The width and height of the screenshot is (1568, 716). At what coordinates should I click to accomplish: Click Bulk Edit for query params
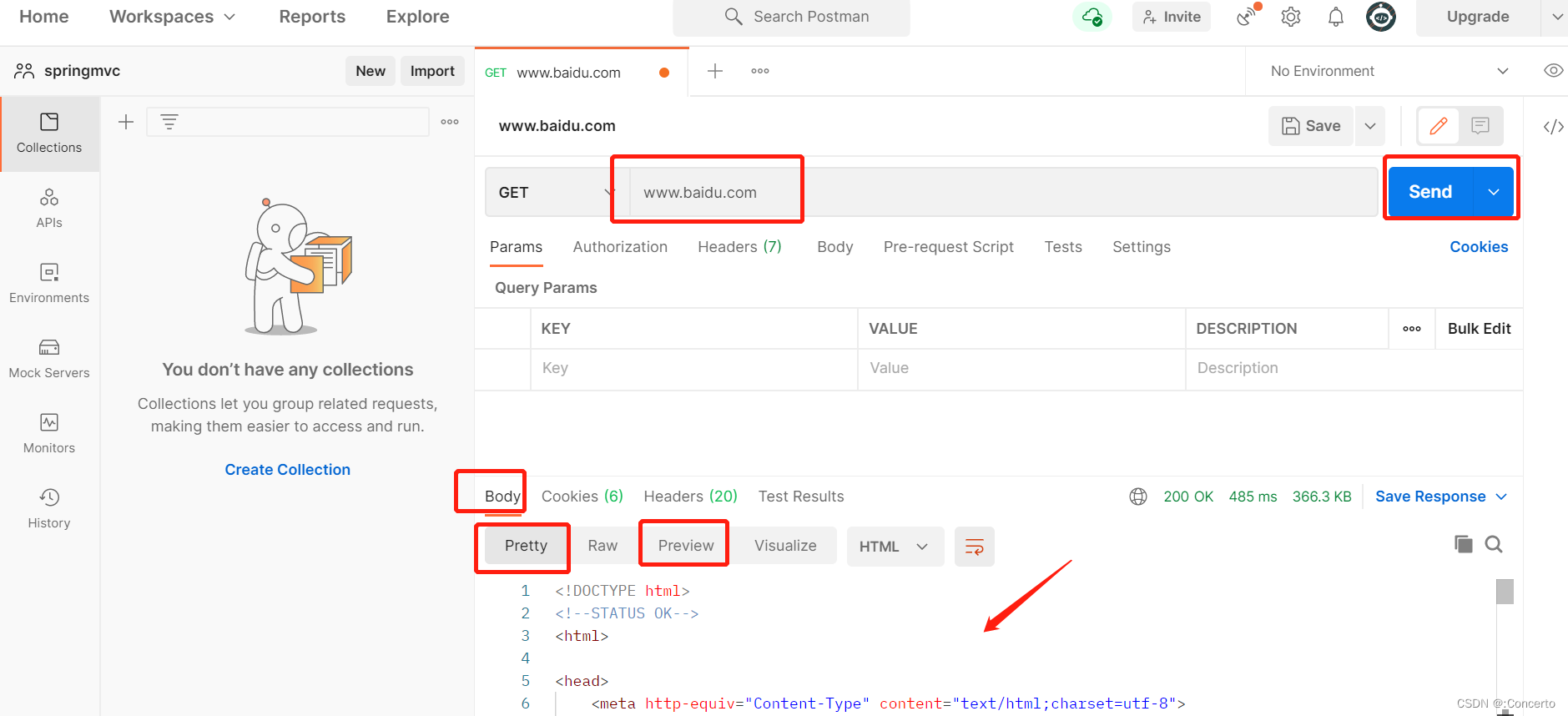[1479, 329]
